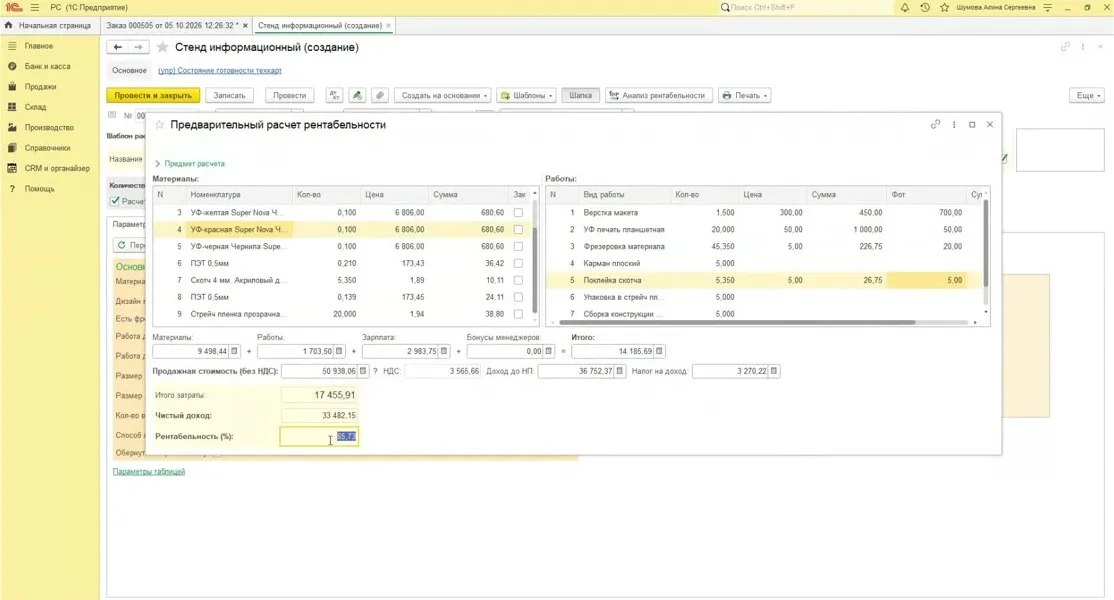Go forward with the right arrow button

[x=139, y=47]
